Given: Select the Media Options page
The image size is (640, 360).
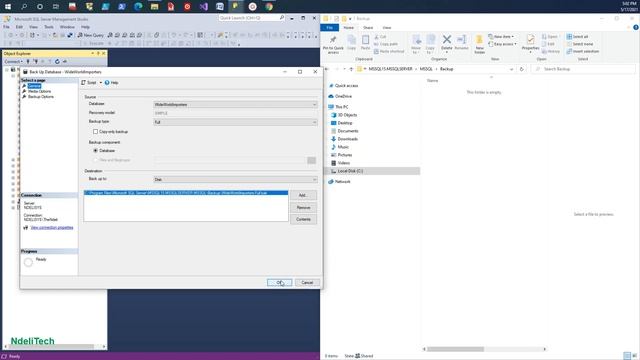Looking at the screenshot, I should pos(39,91).
